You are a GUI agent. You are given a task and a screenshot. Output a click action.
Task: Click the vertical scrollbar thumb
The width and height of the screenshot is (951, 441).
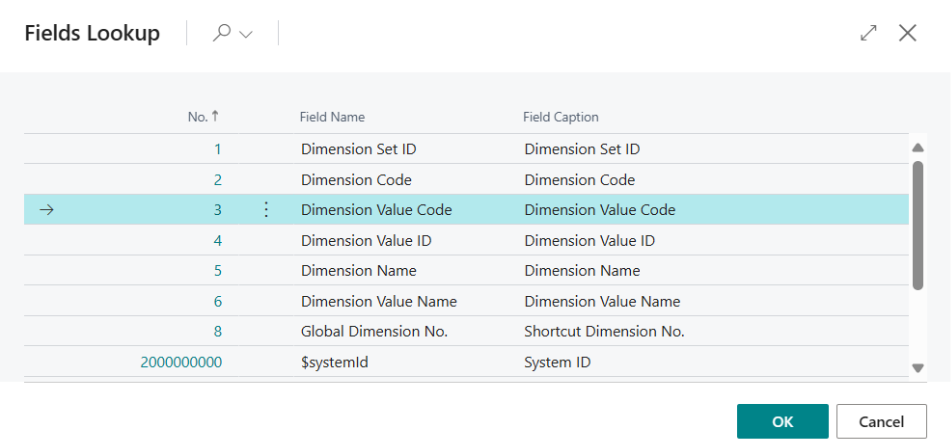click(917, 225)
